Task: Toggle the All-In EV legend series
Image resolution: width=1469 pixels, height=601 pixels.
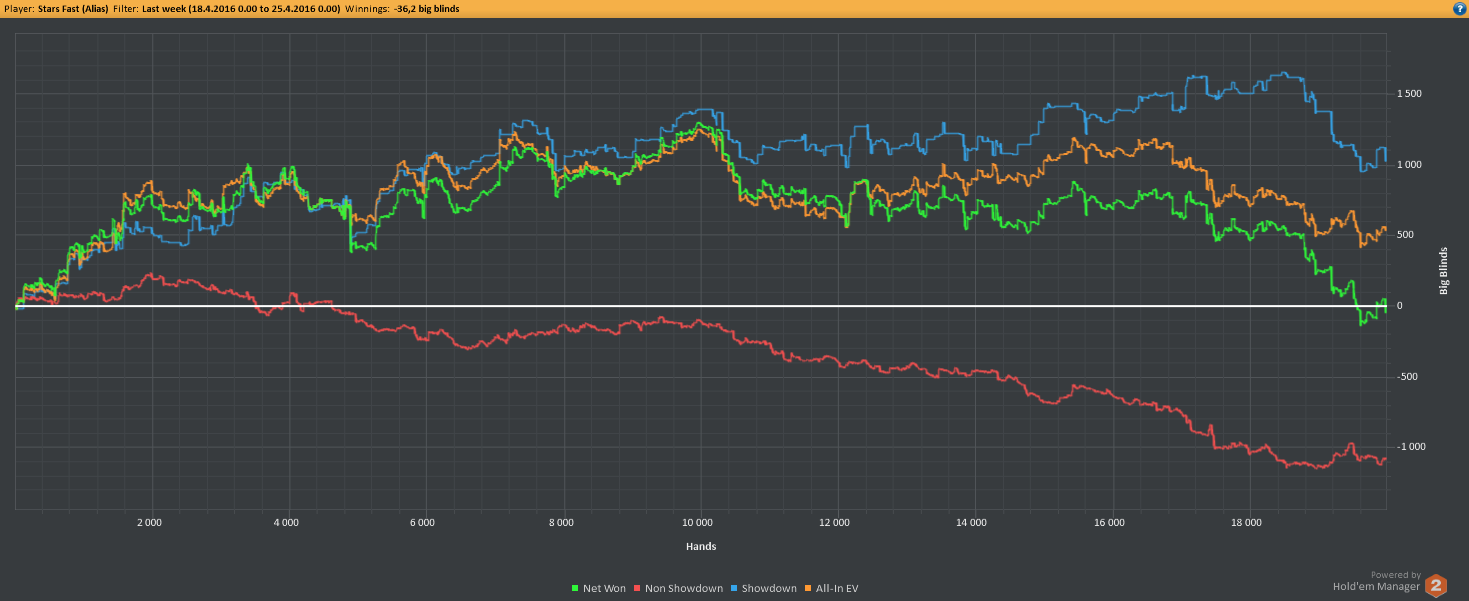Action: click(x=832, y=588)
